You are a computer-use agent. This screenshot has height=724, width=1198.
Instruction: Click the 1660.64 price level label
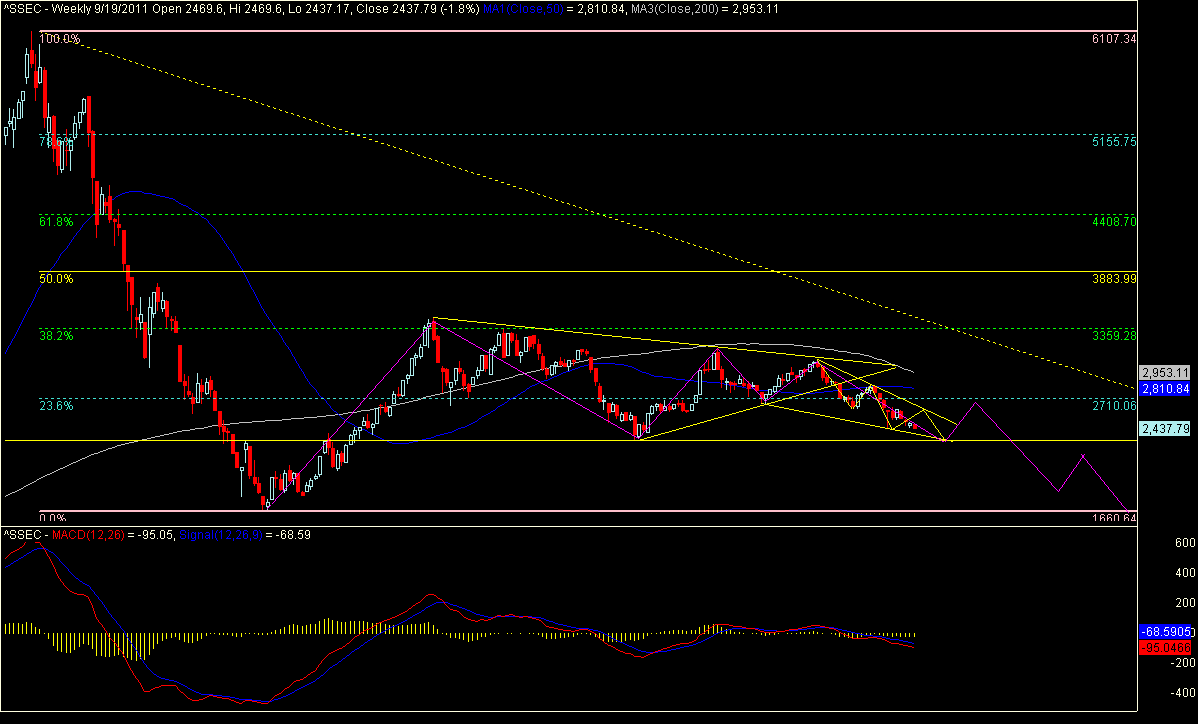point(1114,518)
